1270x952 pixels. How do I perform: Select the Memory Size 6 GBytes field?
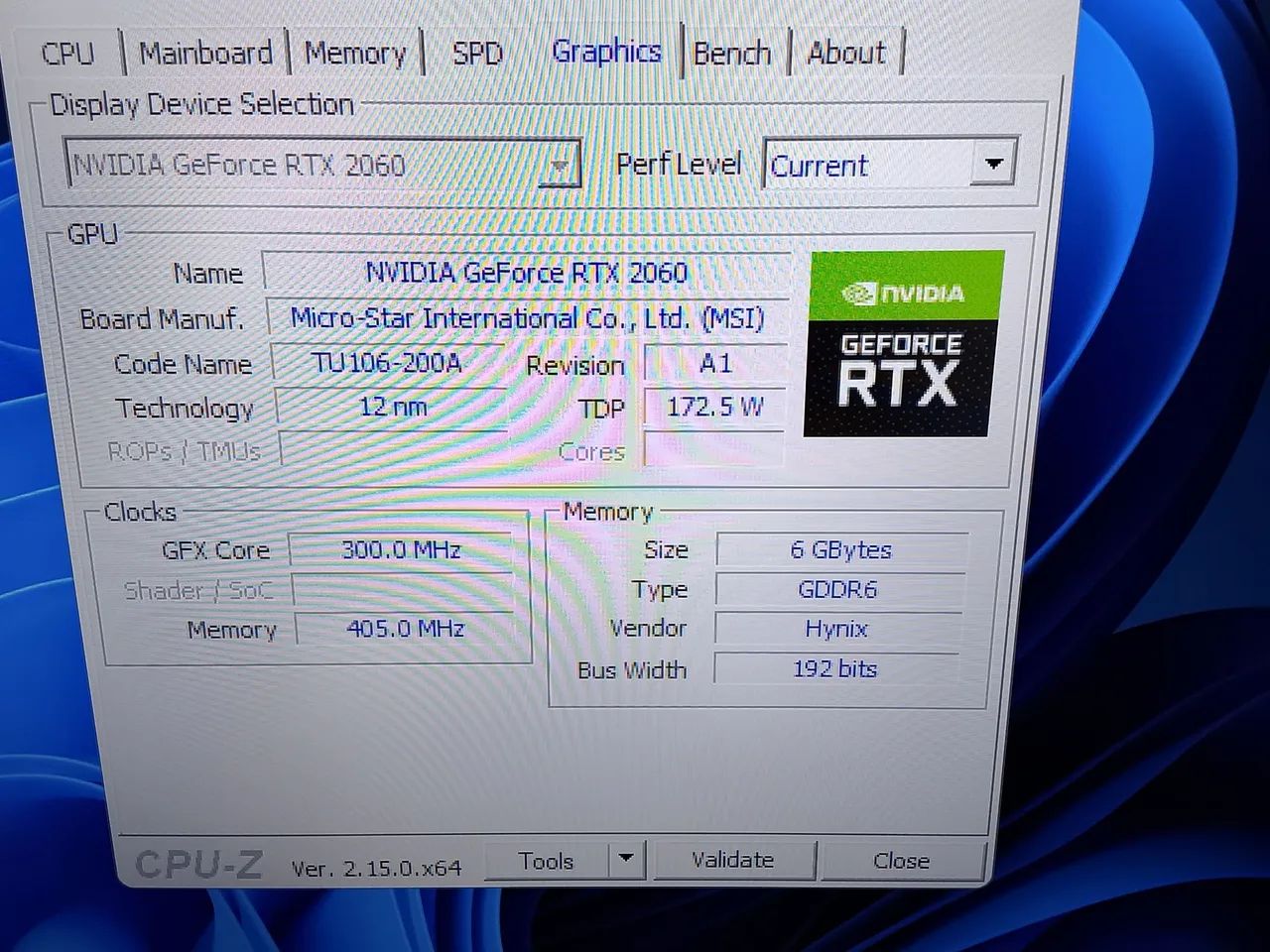tap(841, 549)
